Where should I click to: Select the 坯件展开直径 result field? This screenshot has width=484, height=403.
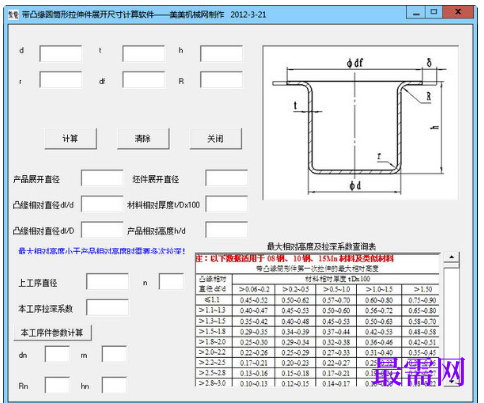[x=227, y=178]
